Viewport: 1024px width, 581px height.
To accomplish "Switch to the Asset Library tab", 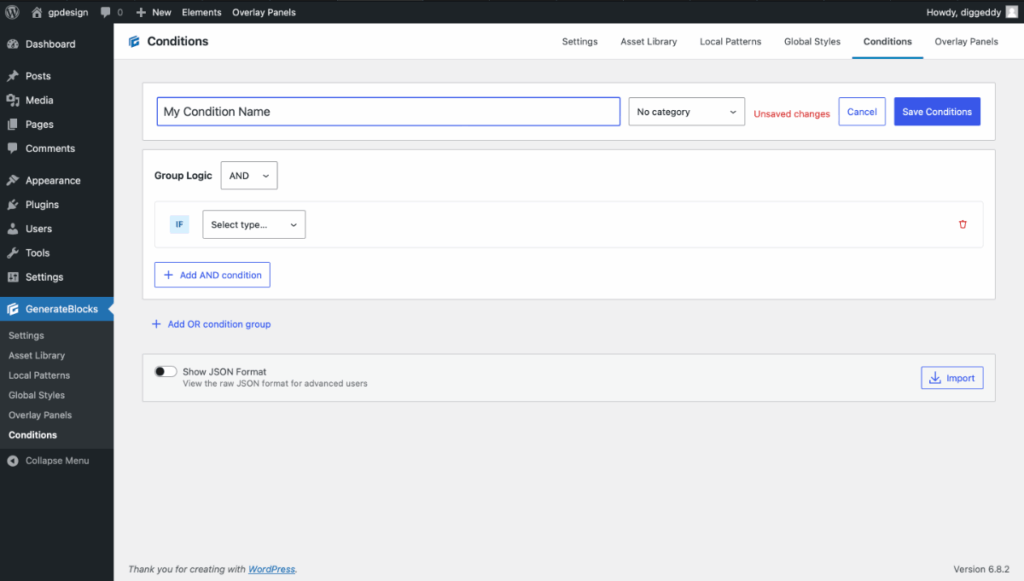I will (x=648, y=41).
